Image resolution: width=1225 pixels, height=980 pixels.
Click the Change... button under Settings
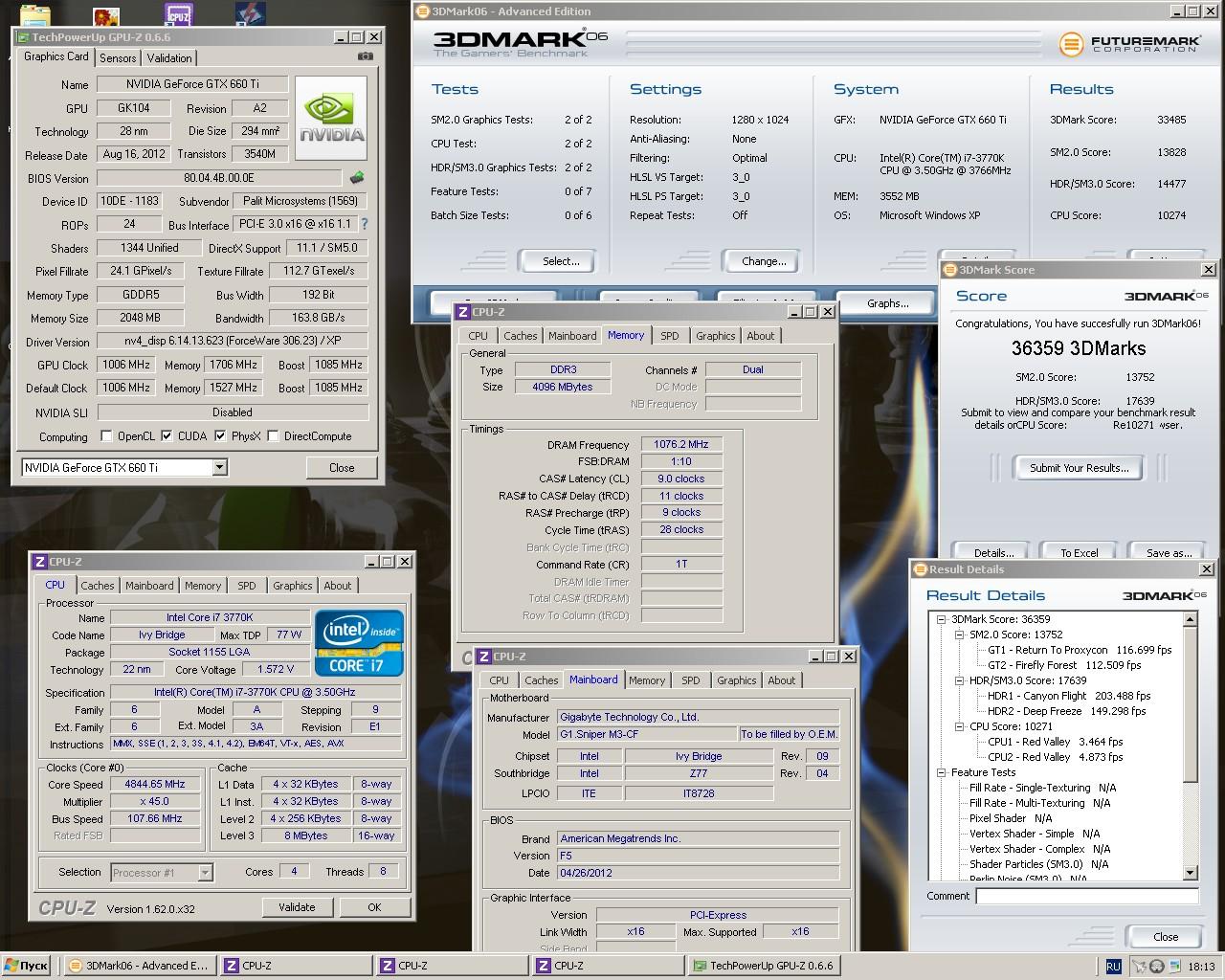tap(764, 261)
